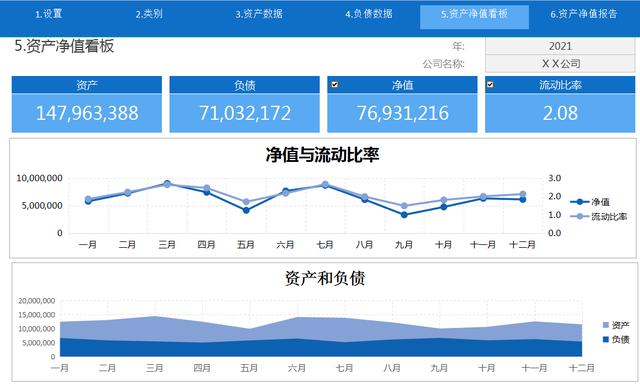Click the 九月 净值 data point
This screenshot has height=384, width=640.
coord(404,215)
